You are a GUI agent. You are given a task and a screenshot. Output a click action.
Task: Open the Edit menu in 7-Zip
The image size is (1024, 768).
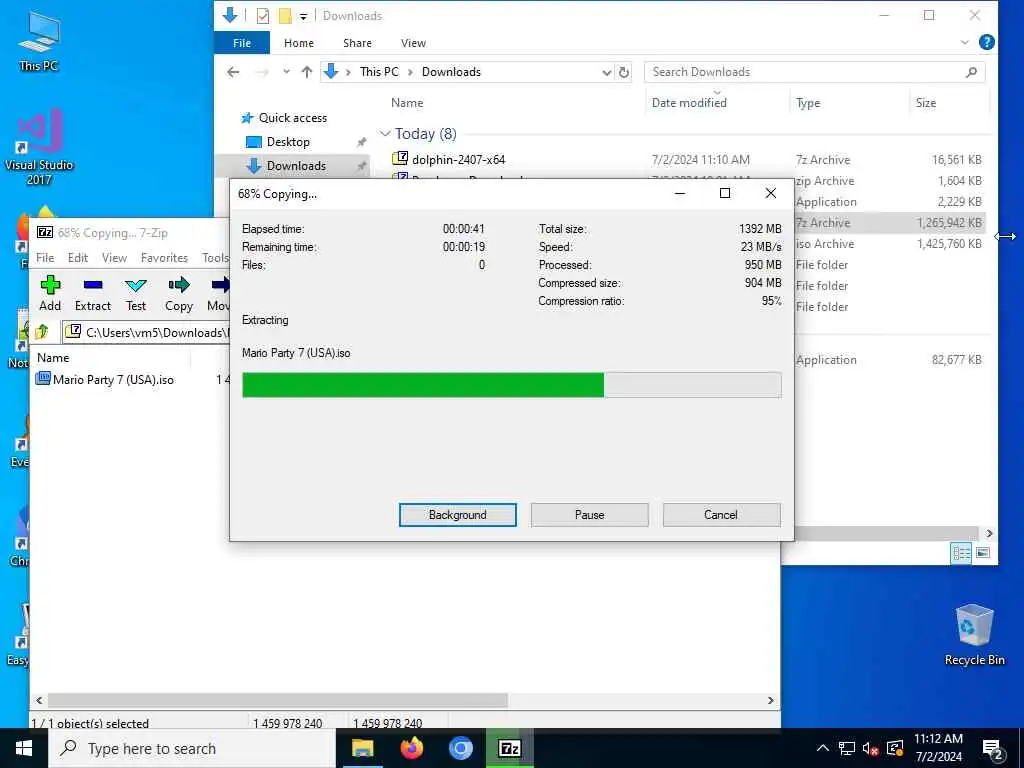click(78, 258)
